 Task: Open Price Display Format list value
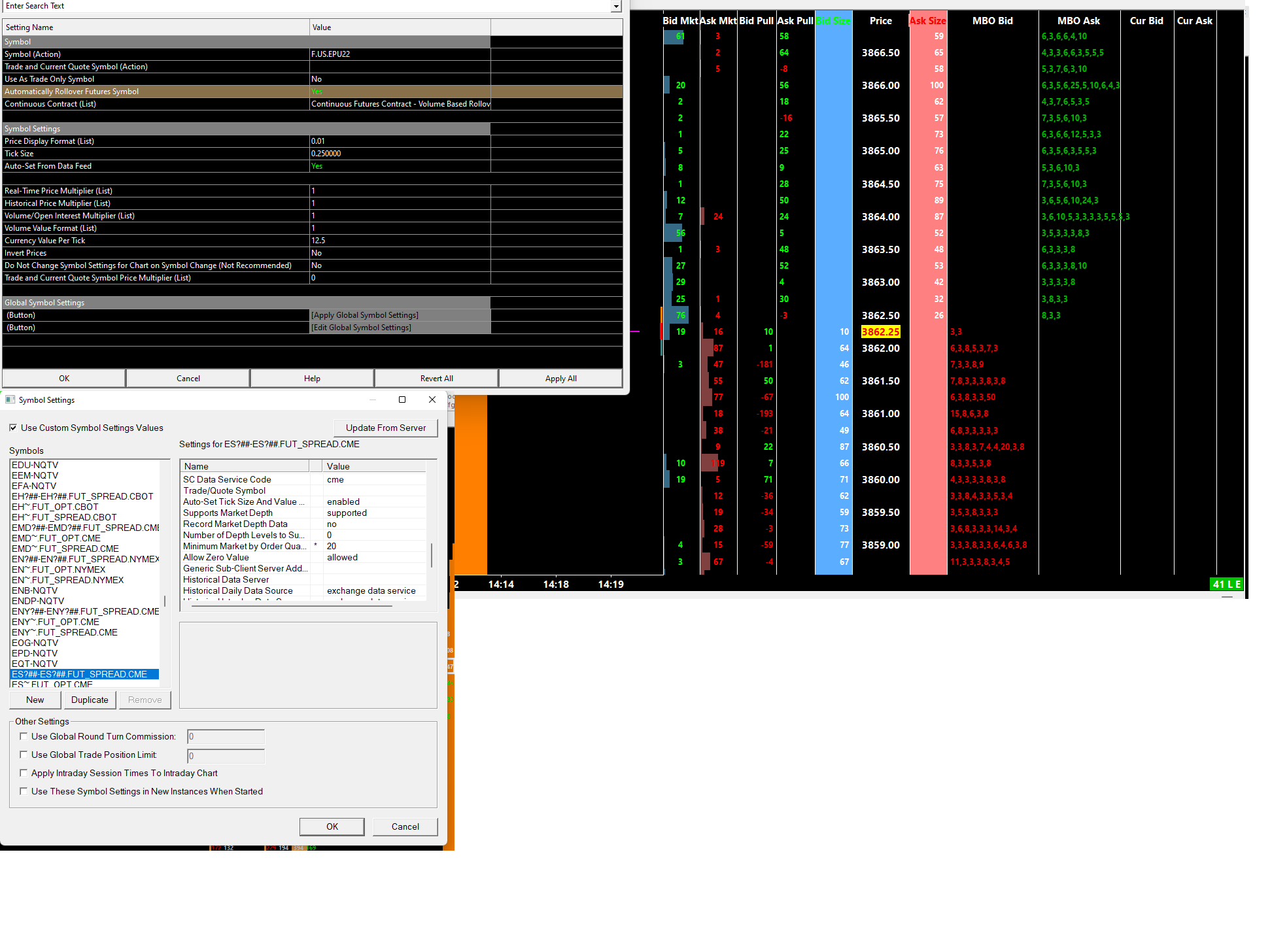coord(400,141)
